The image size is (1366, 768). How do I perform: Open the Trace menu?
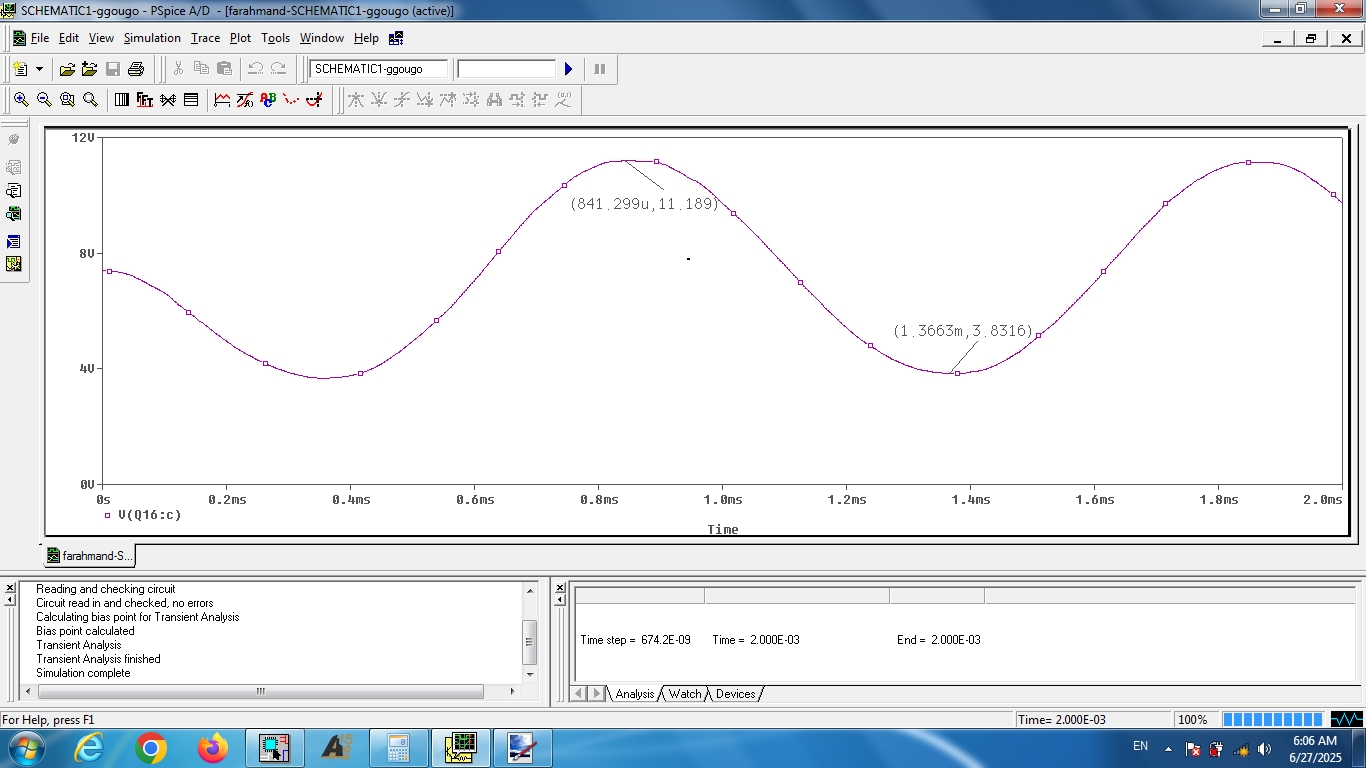(205, 38)
